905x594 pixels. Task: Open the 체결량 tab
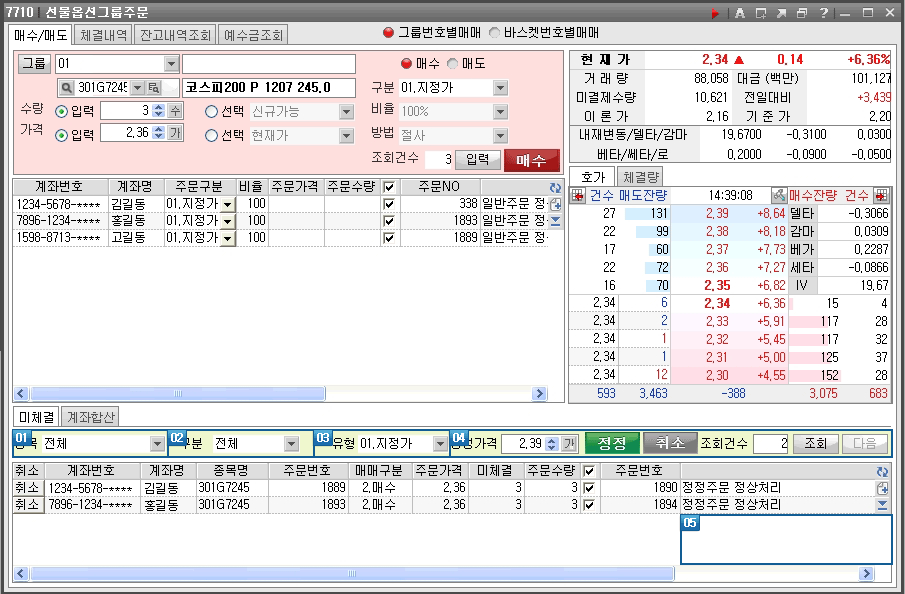(x=641, y=177)
